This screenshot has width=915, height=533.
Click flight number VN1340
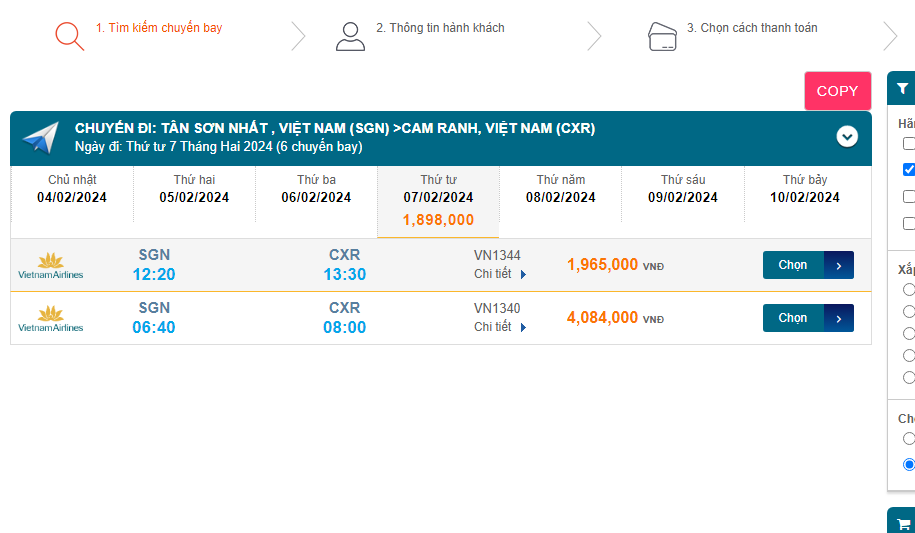click(497, 308)
